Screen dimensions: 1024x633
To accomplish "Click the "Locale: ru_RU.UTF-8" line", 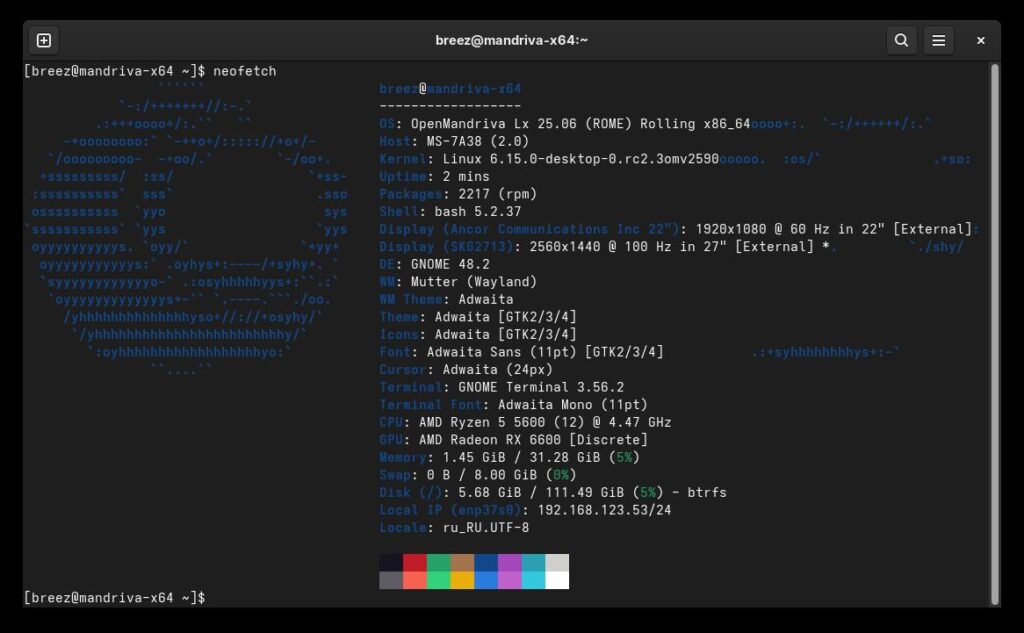I will tap(454, 528).
